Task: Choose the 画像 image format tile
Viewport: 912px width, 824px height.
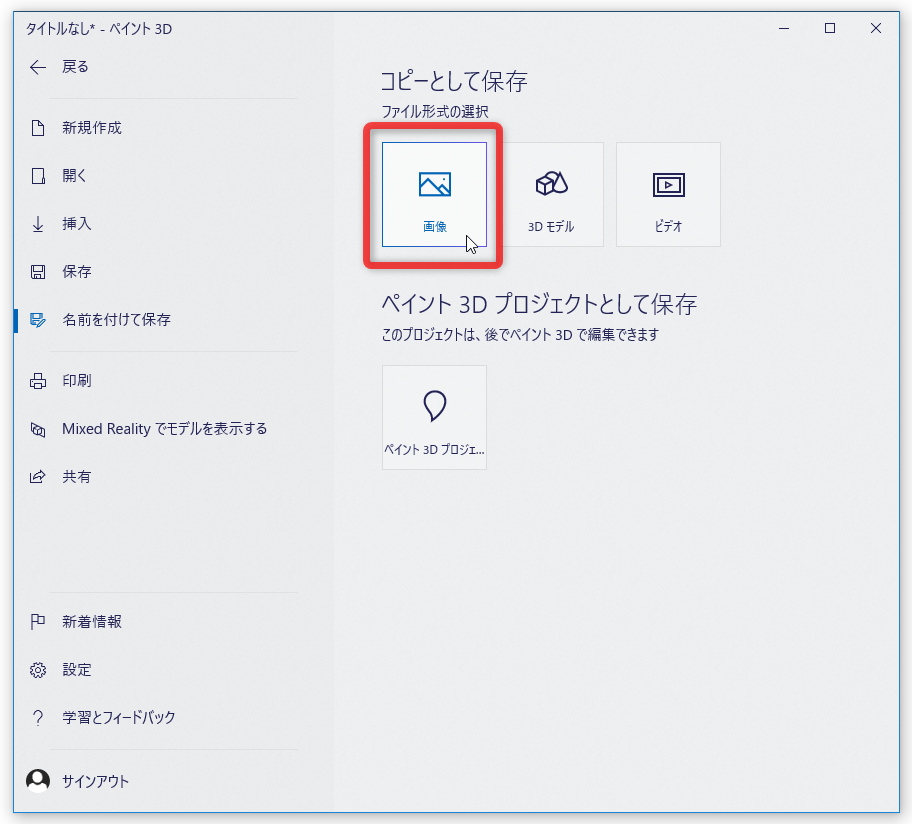Action: coord(434,195)
